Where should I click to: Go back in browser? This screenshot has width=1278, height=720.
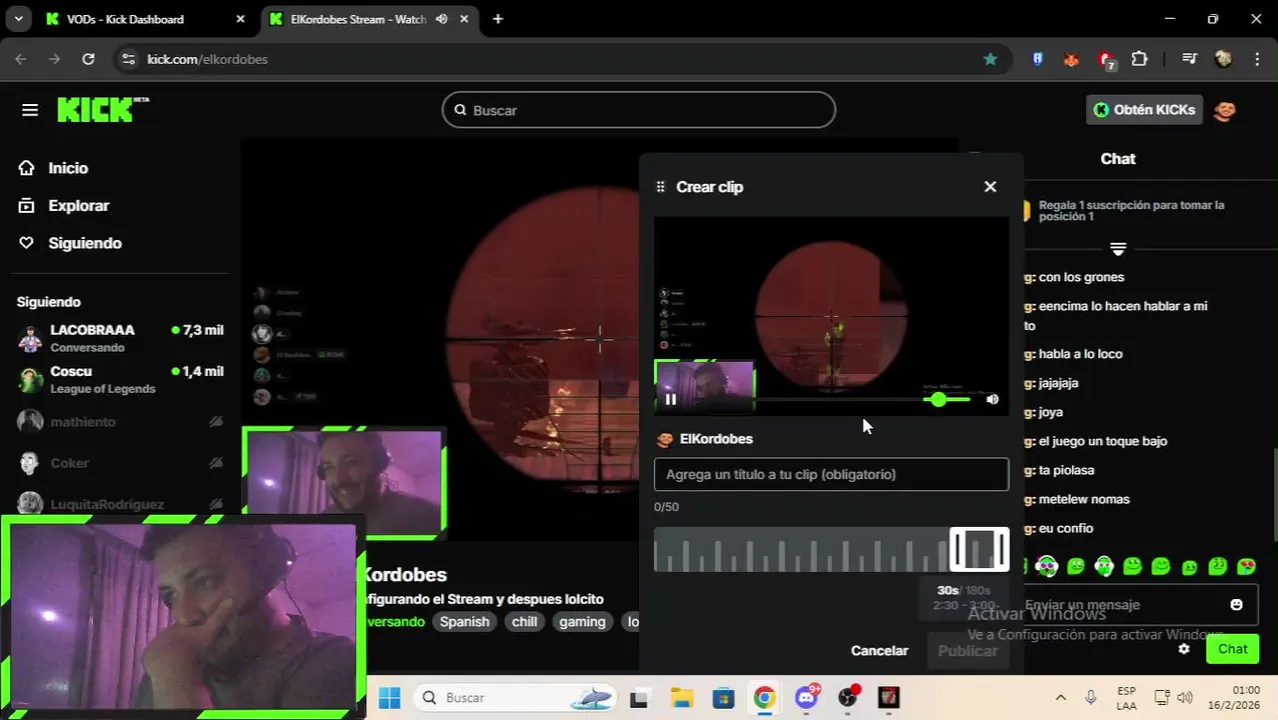point(21,59)
